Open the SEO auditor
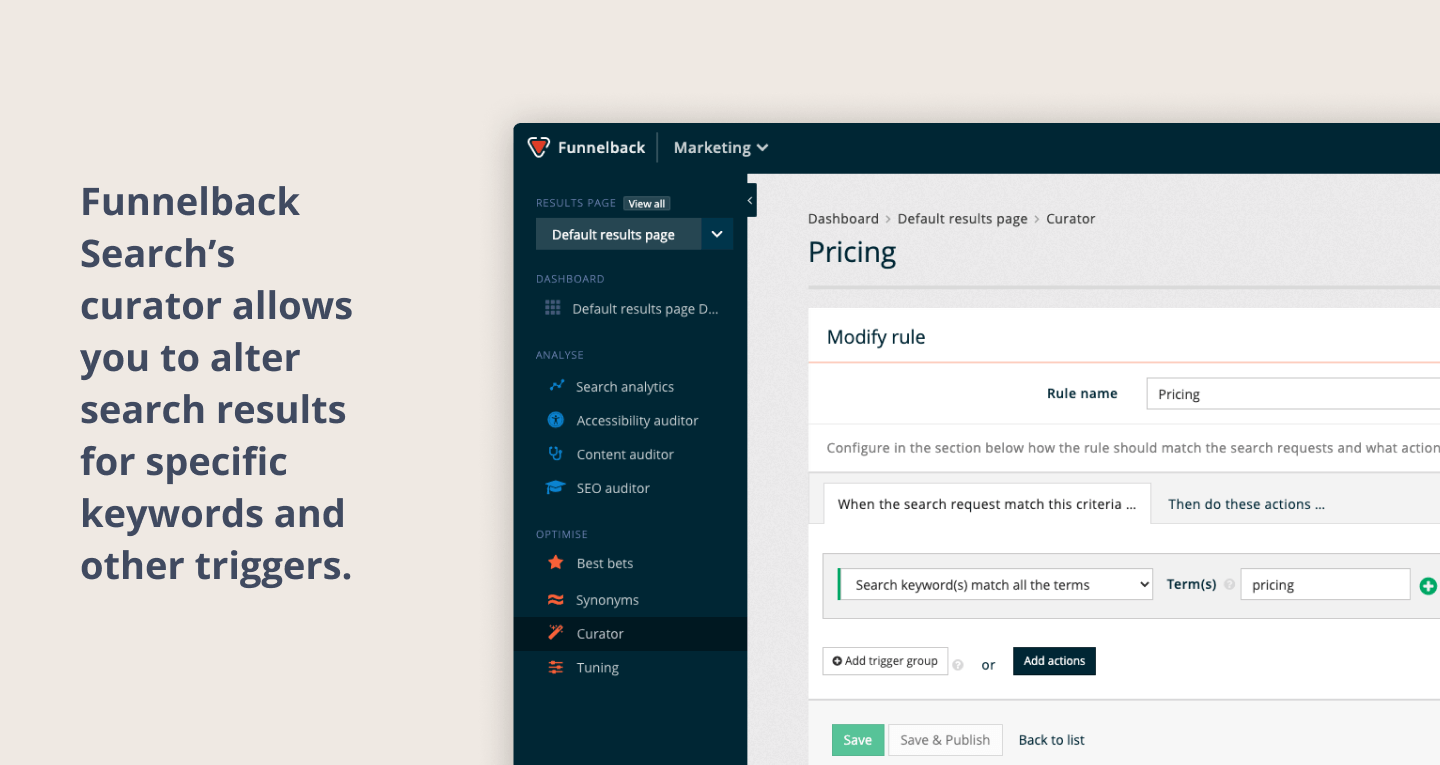 (x=612, y=488)
